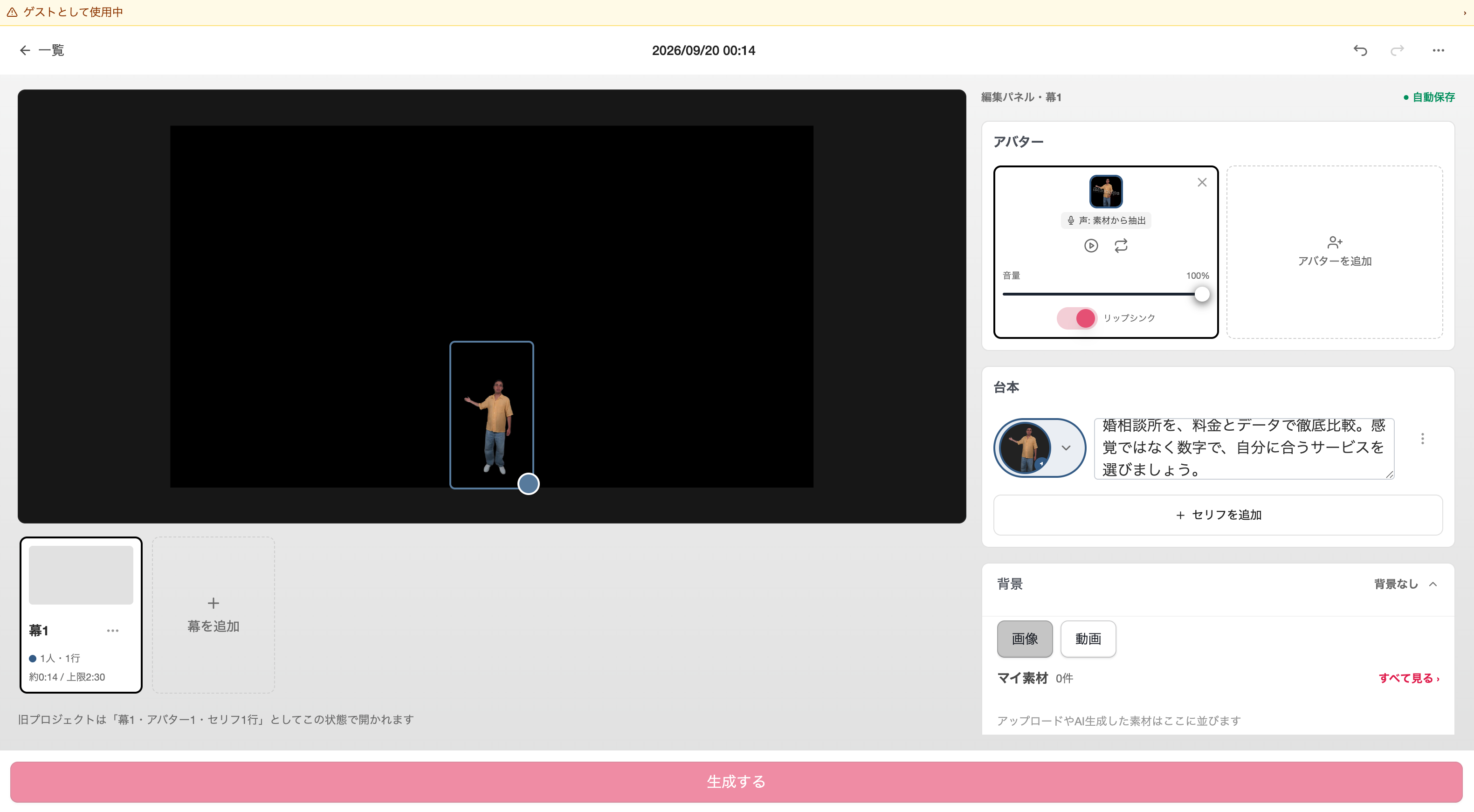Select 動画 background type
The height and width of the screenshot is (812, 1474).
coord(1088,639)
